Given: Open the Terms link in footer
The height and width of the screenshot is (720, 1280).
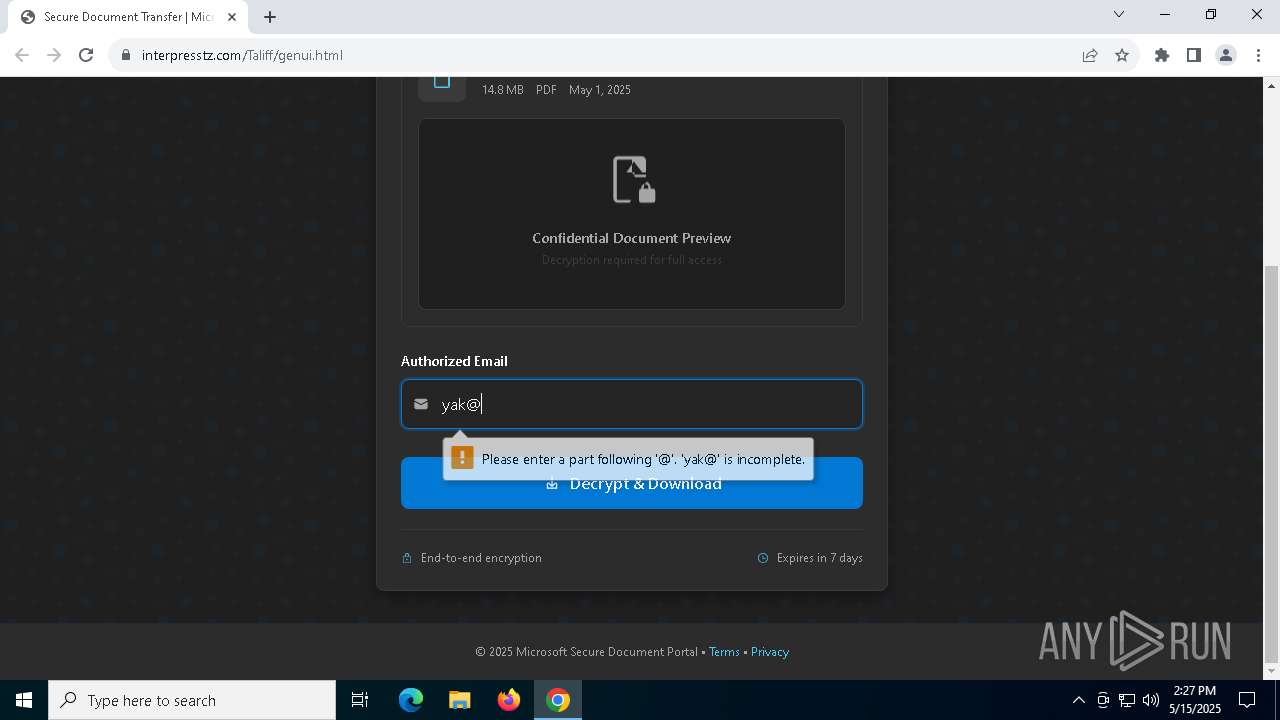Looking at the screenshot, I should pyautogui.click(x=724, y=652).
